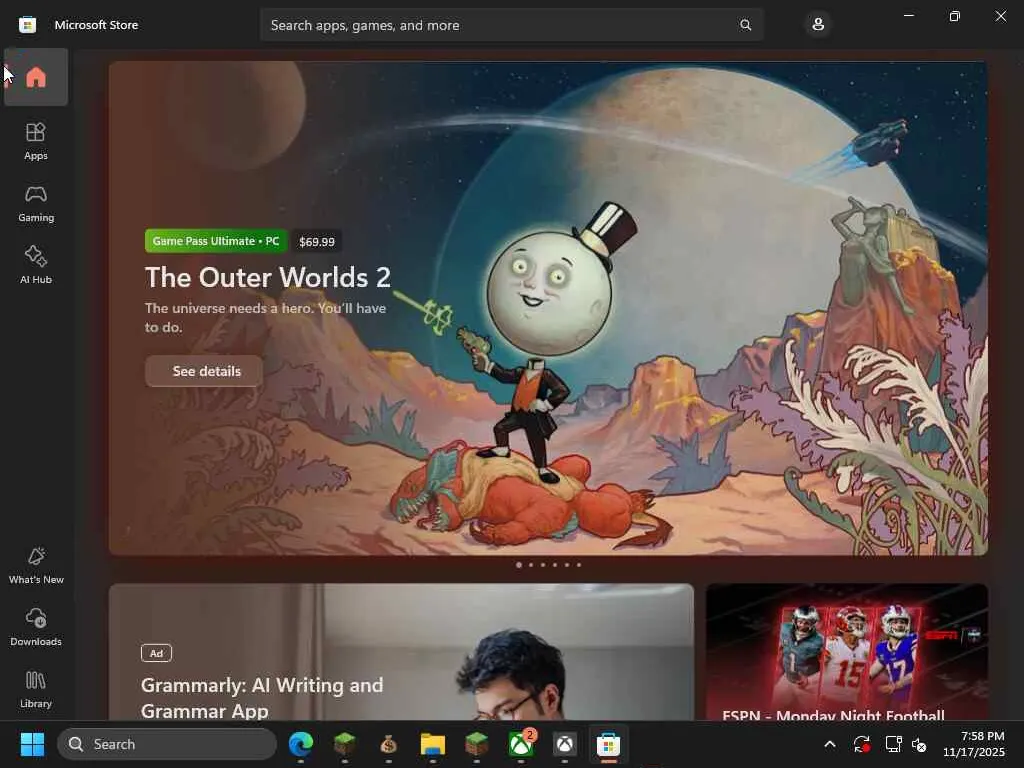This screenshot has height=768, width=1024.
Task: Click the search magnifier icon in the Store
Action: click(x=745, y=25)
